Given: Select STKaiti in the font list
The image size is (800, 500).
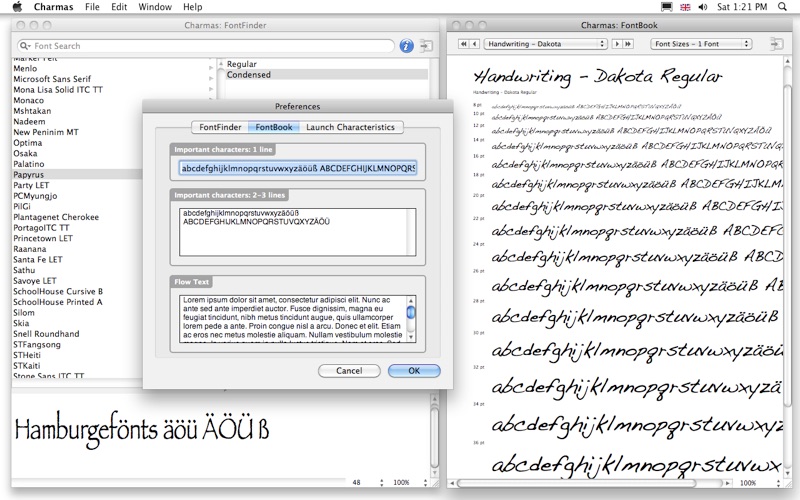Looking at the screenshot, I should pyautogui.click(x=27, y=366).
